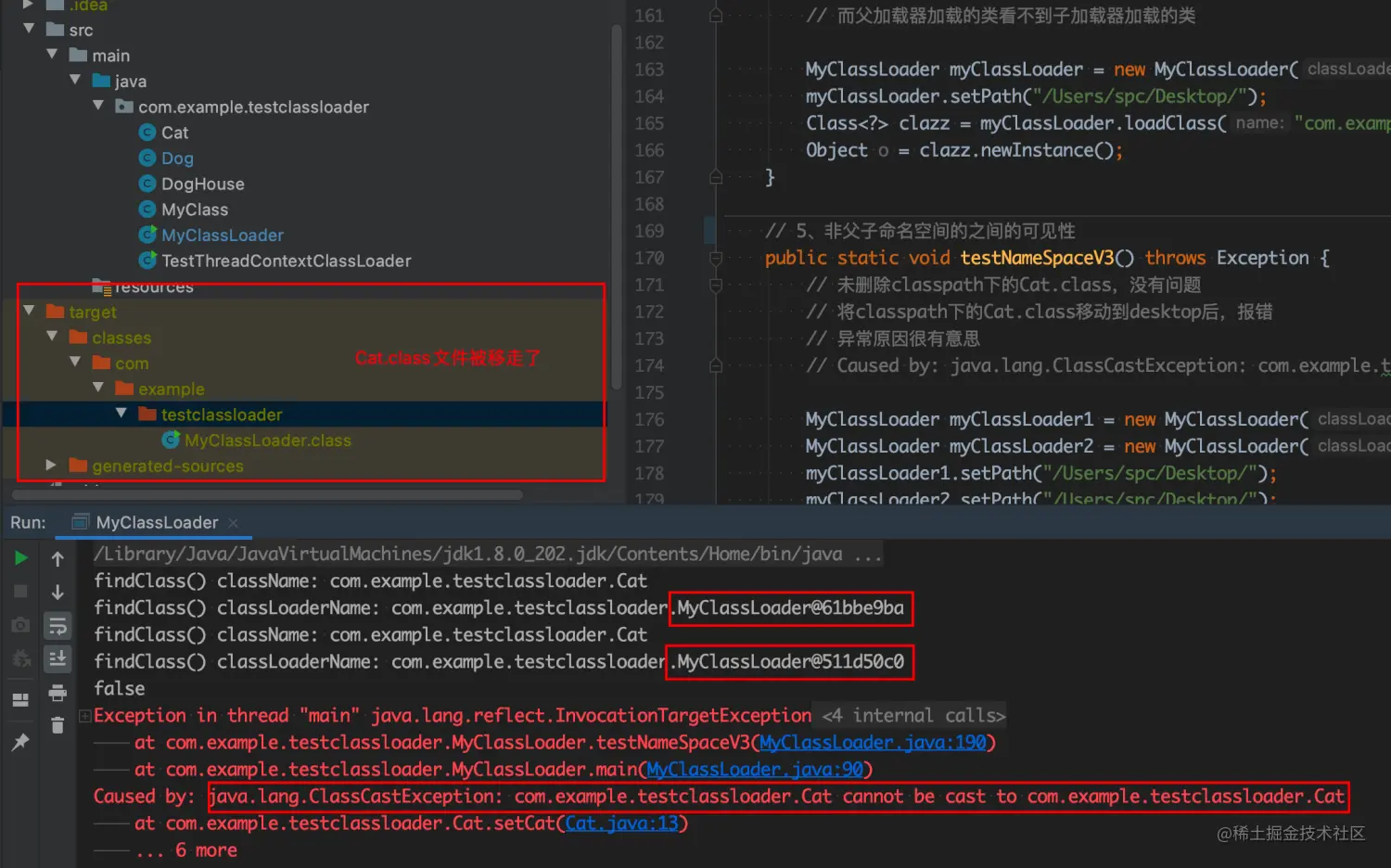Click the Print icon in console toolbar
This screenshot has height=868, width=1391.
tap(57, 693)
